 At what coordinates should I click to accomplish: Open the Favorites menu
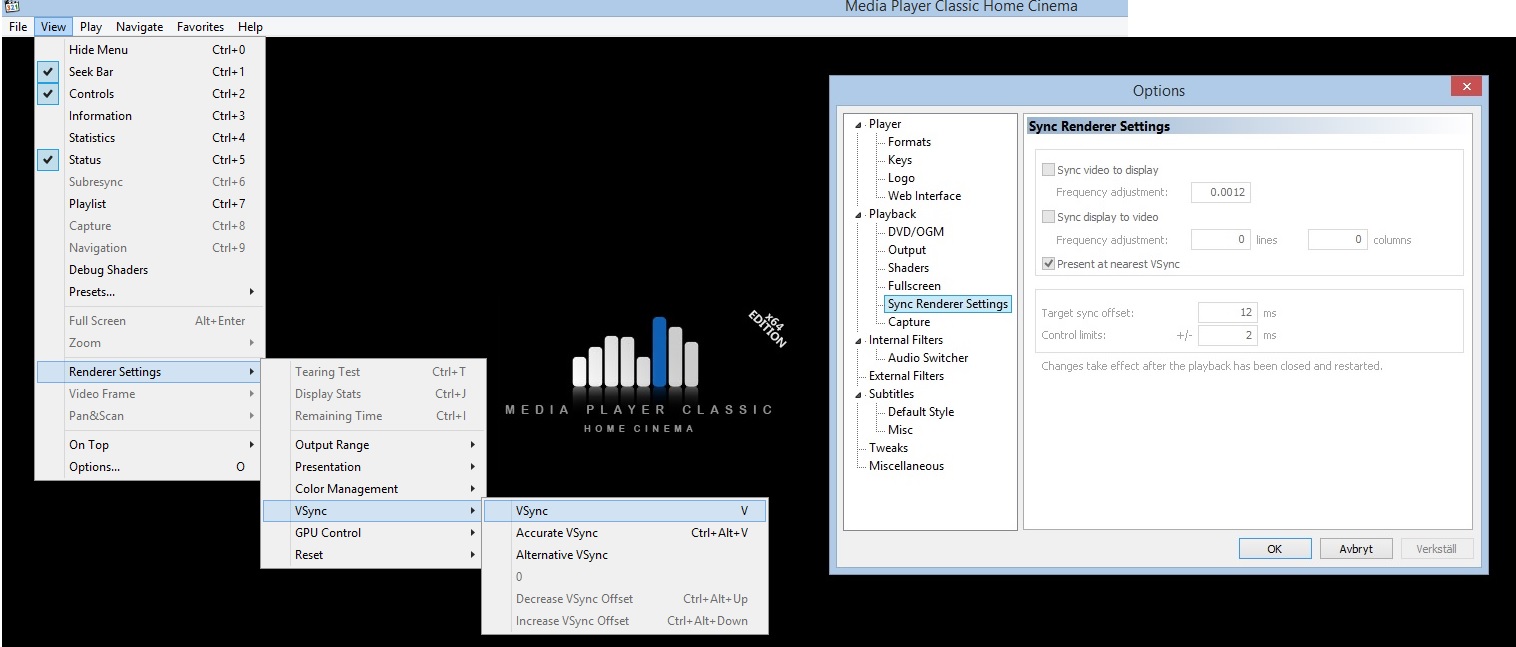[x=200, y=27]
